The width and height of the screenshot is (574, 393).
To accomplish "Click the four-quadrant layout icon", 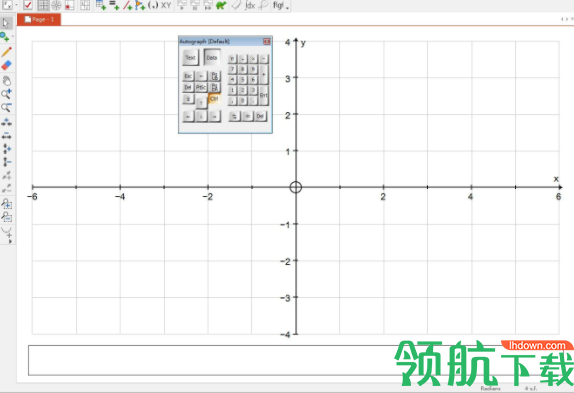I will coord(85,5).
